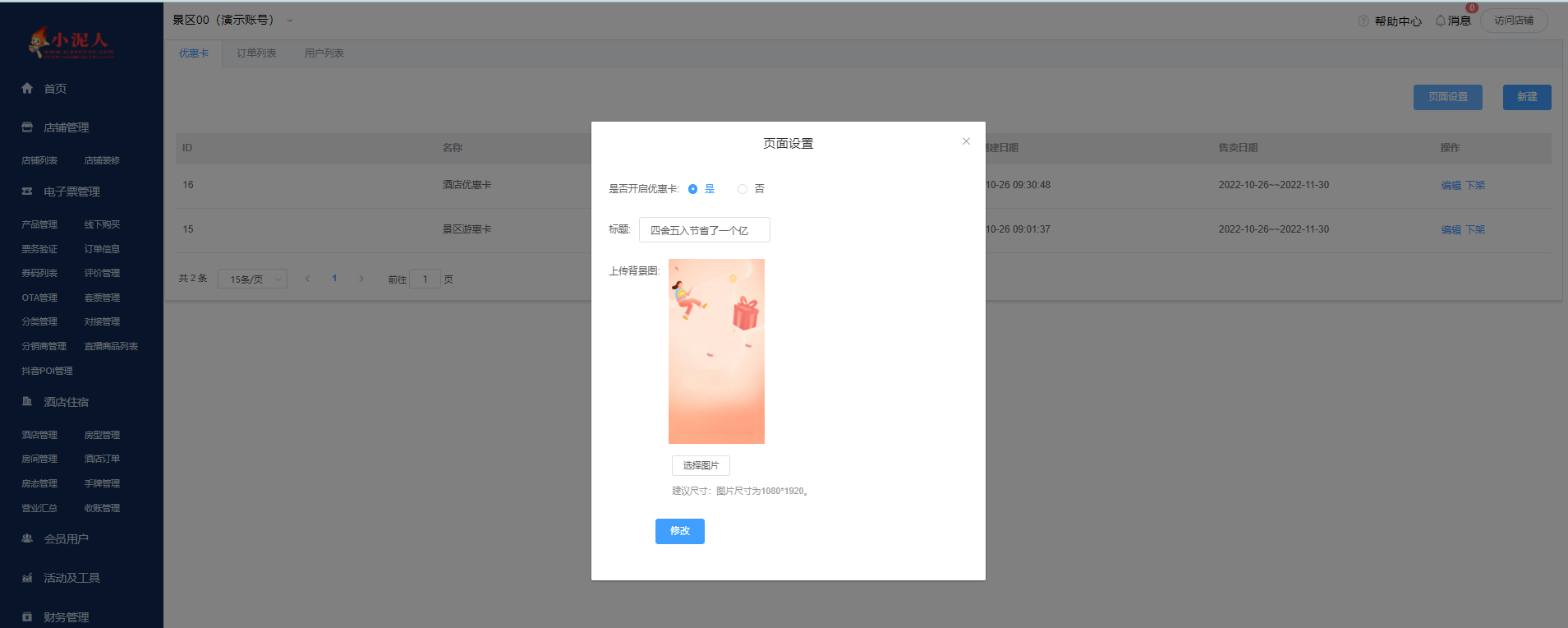Click the home icon beside 首页

click(27, 88)
